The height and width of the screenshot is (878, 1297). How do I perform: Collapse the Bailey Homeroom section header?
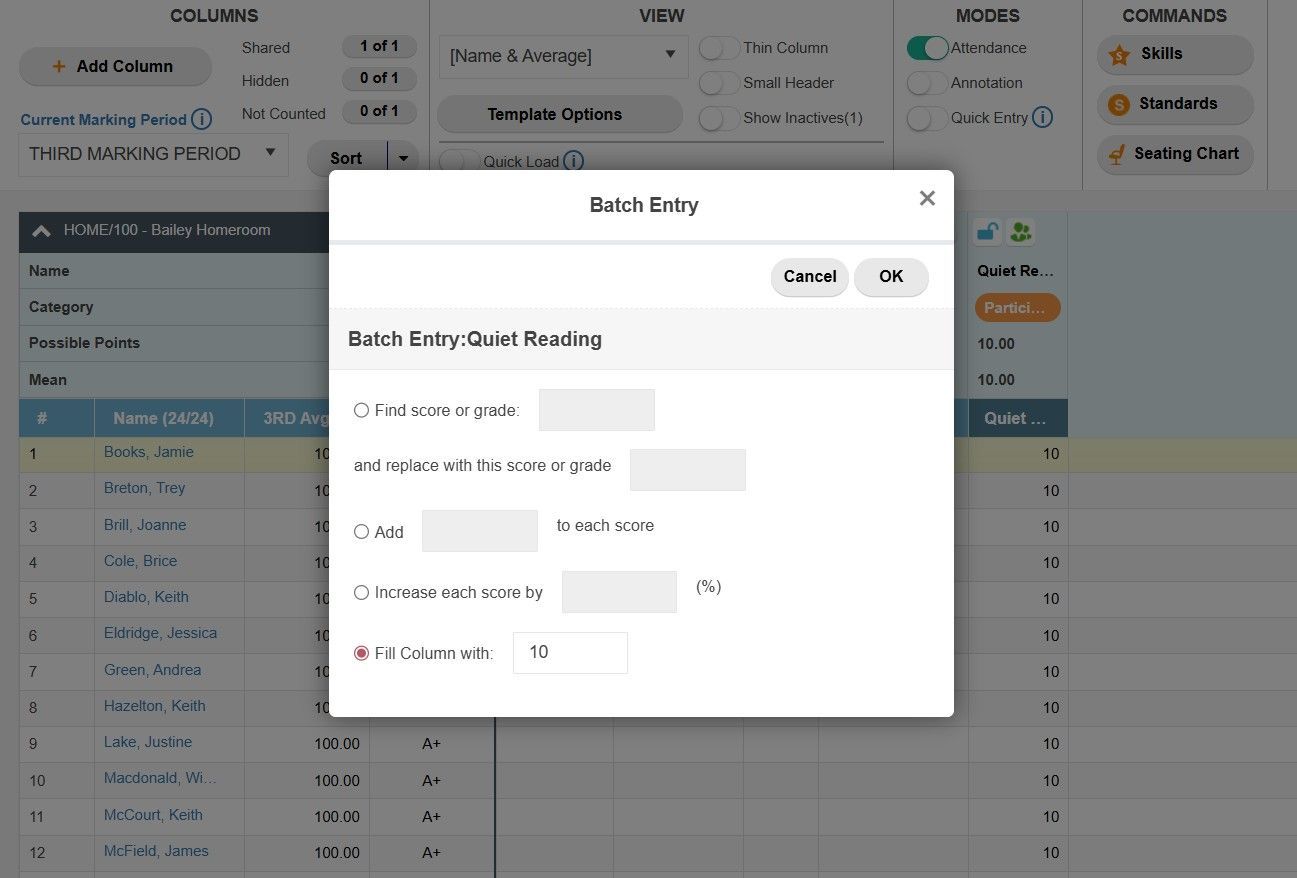(41, 230)
